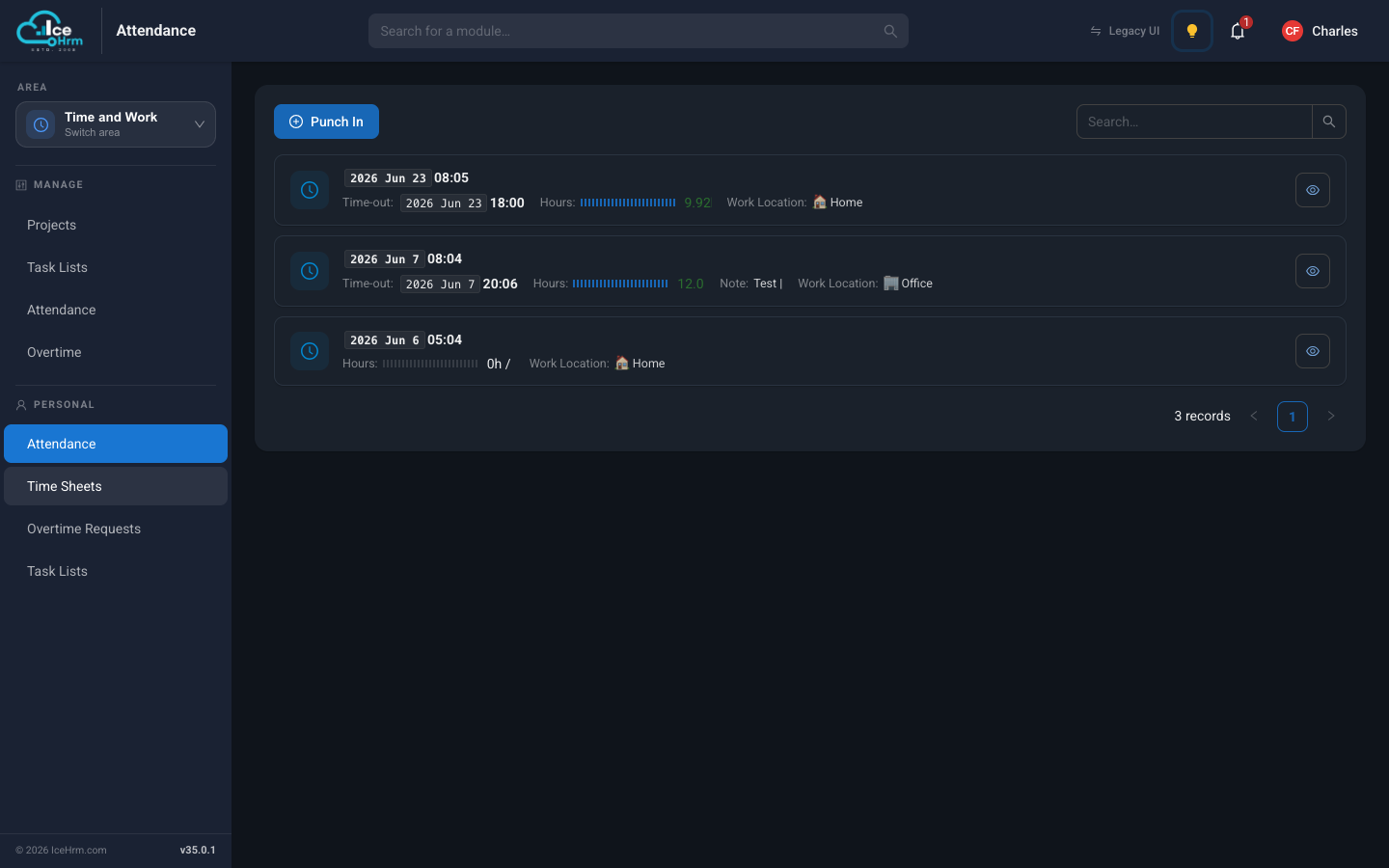This screenshot has width=1389, height=868.
Task: Click the hours bar showing 9.92
Action: coord(628,203)
